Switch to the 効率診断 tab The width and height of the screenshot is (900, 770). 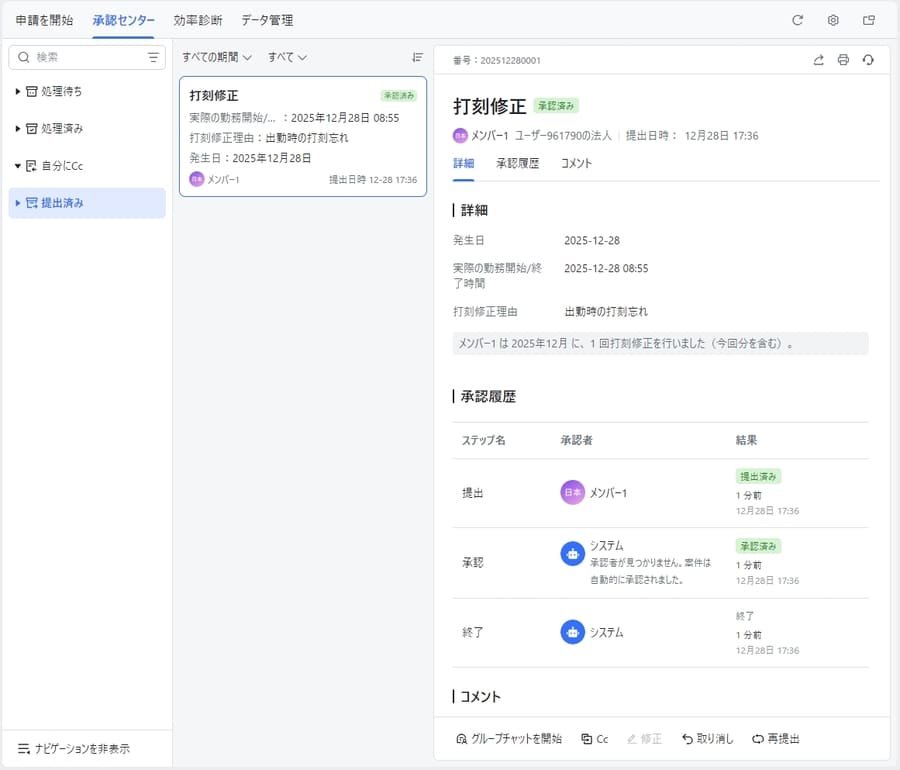tap(198, 20)
